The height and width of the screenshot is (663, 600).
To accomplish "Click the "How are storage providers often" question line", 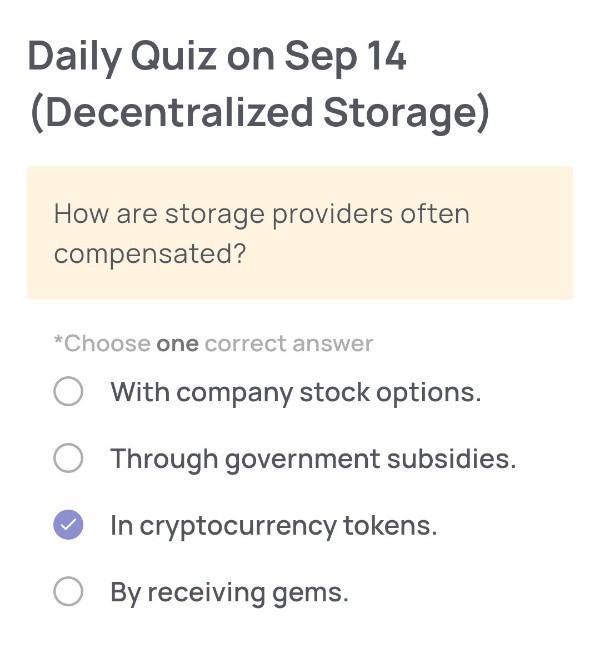I will tap(261, 214).
